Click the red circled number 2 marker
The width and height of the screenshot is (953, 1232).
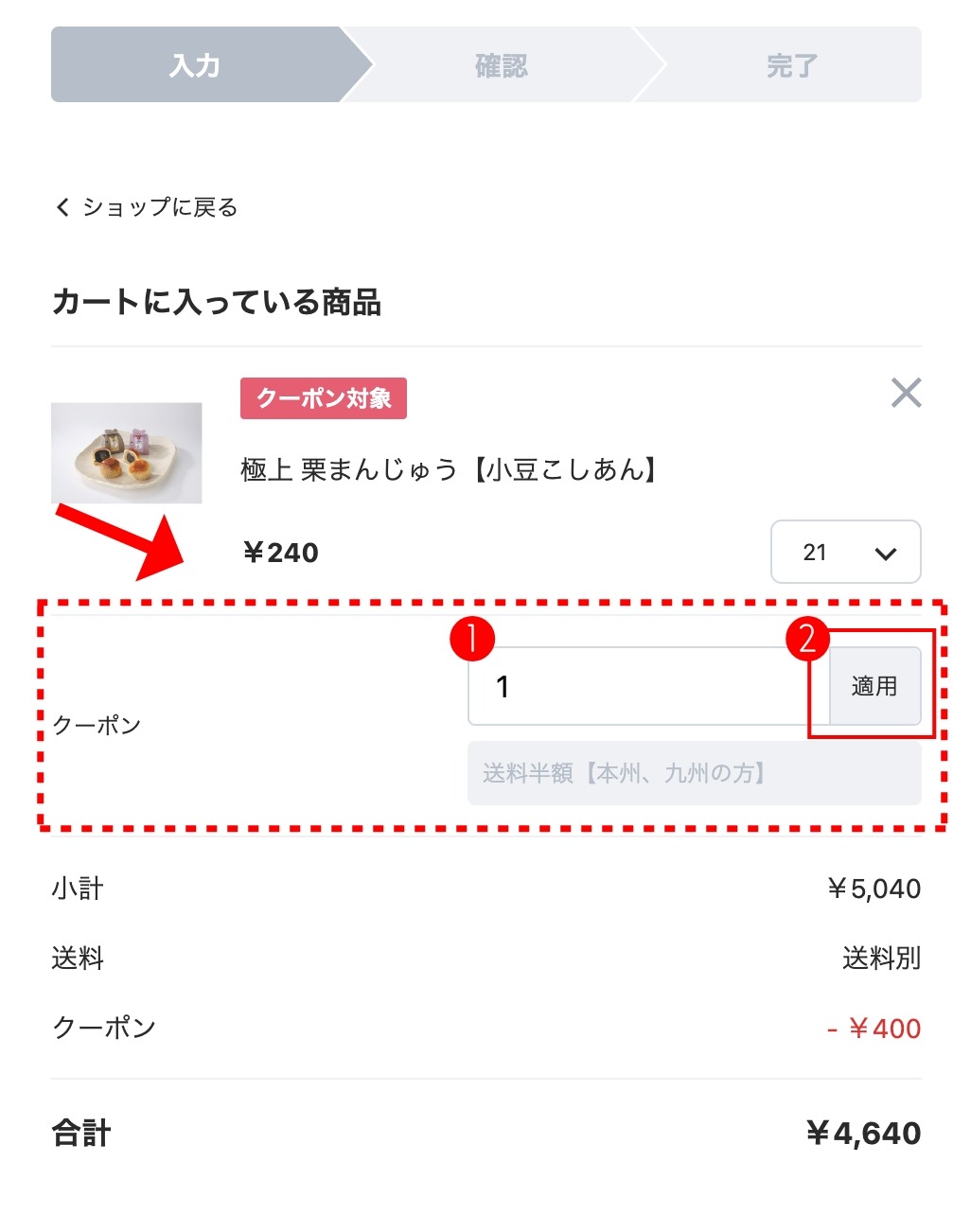point(807,639)
